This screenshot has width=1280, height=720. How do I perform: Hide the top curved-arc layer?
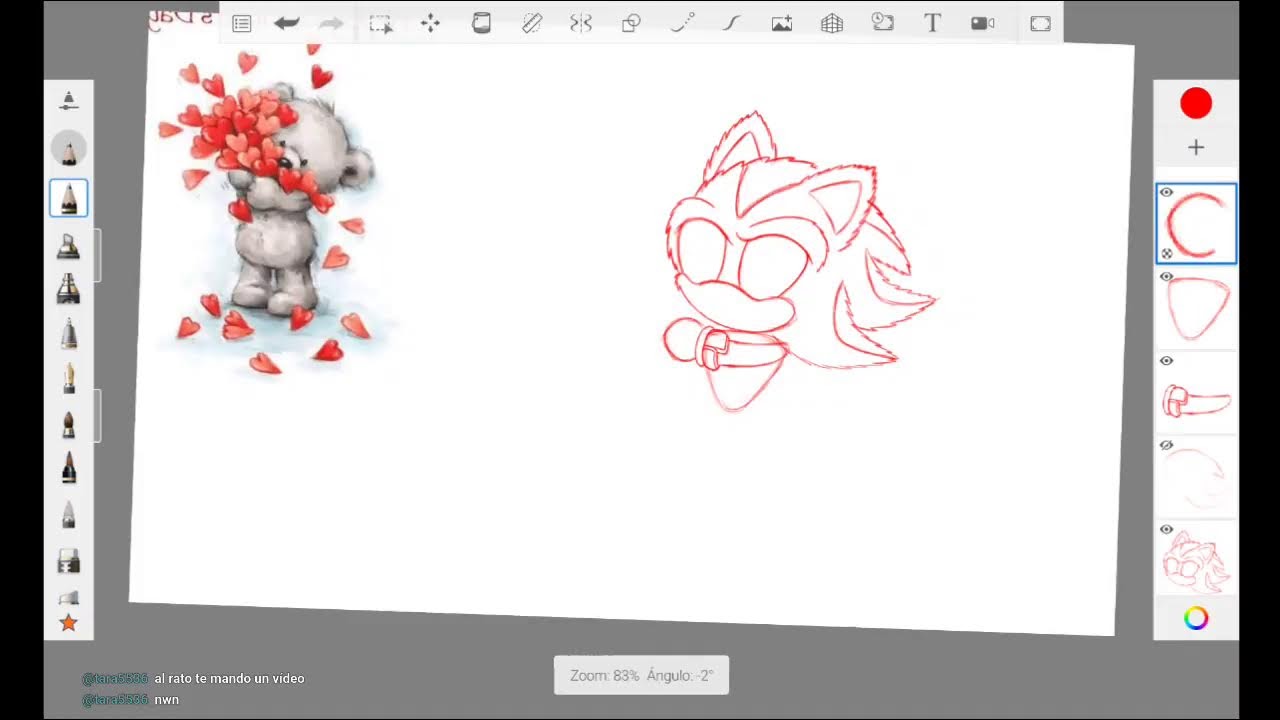1166,193
